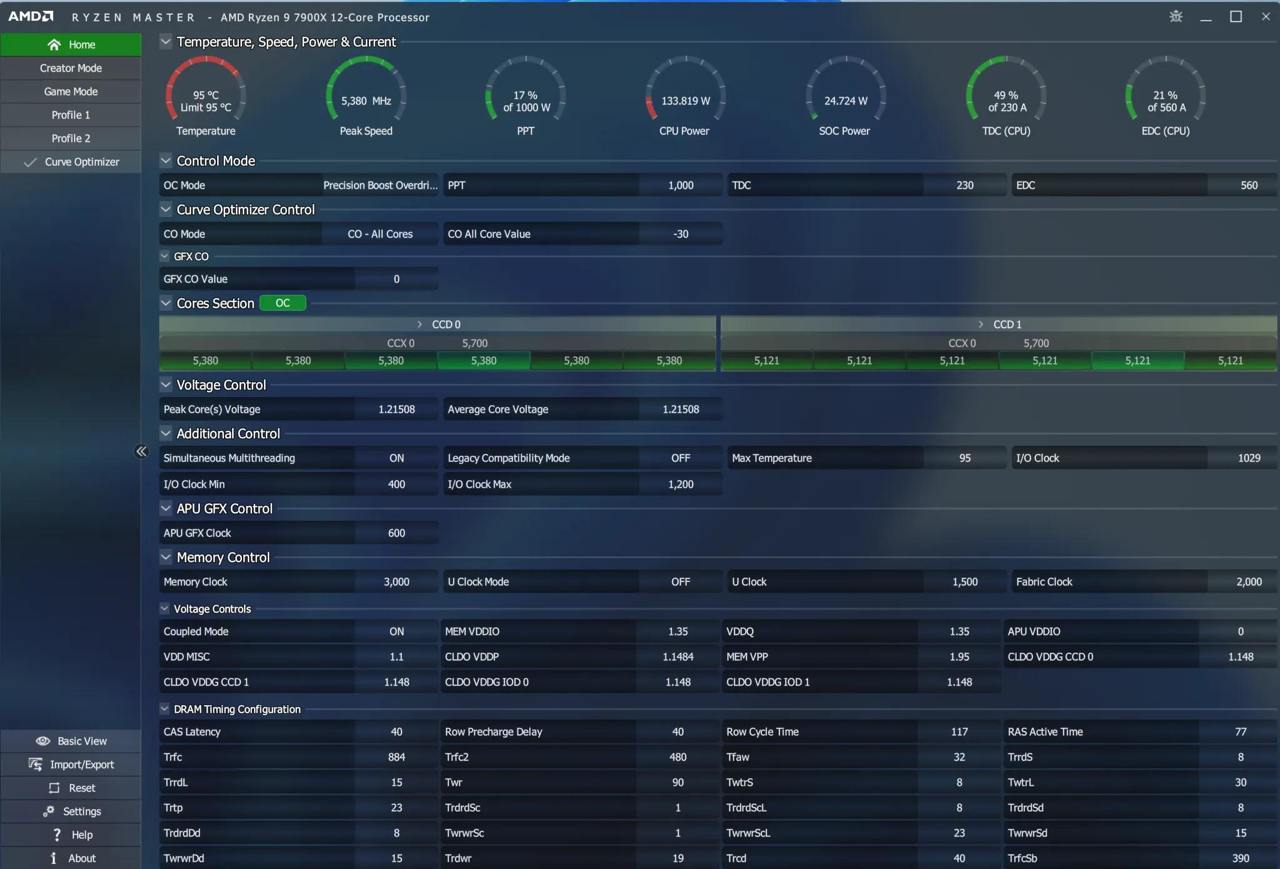This screenshot has width=1280, height=869.
Task: Click the Temperature gauge dial
Action: pyautogui.click(x=205, y=93)
